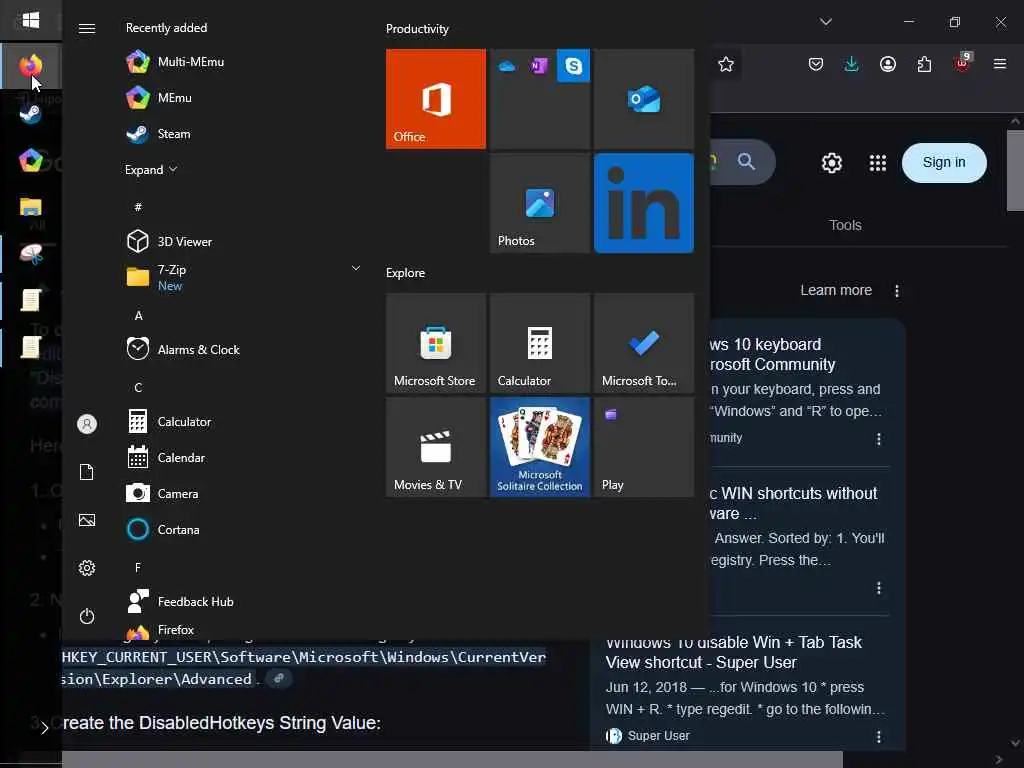The image size is (1024, 768).
Task: Click the Google search magnifier button
Action: [x=746, y=161]
